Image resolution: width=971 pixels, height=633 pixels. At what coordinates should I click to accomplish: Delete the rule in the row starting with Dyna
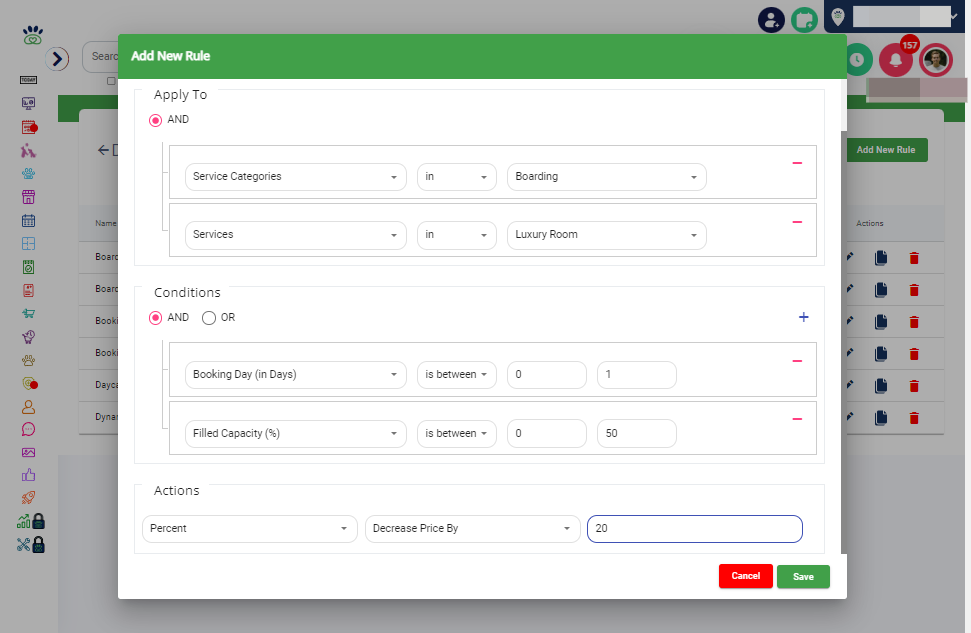point(914,418)
